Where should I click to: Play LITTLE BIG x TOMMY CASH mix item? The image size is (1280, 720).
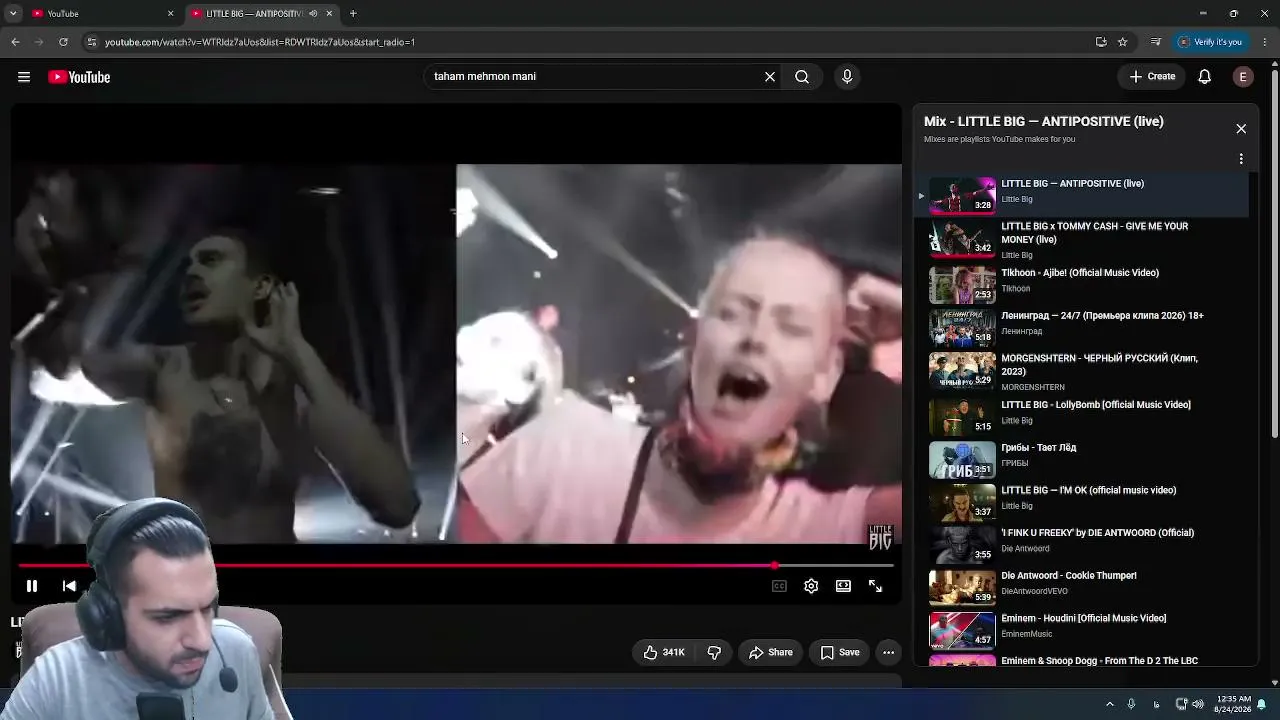point(1084,239)
